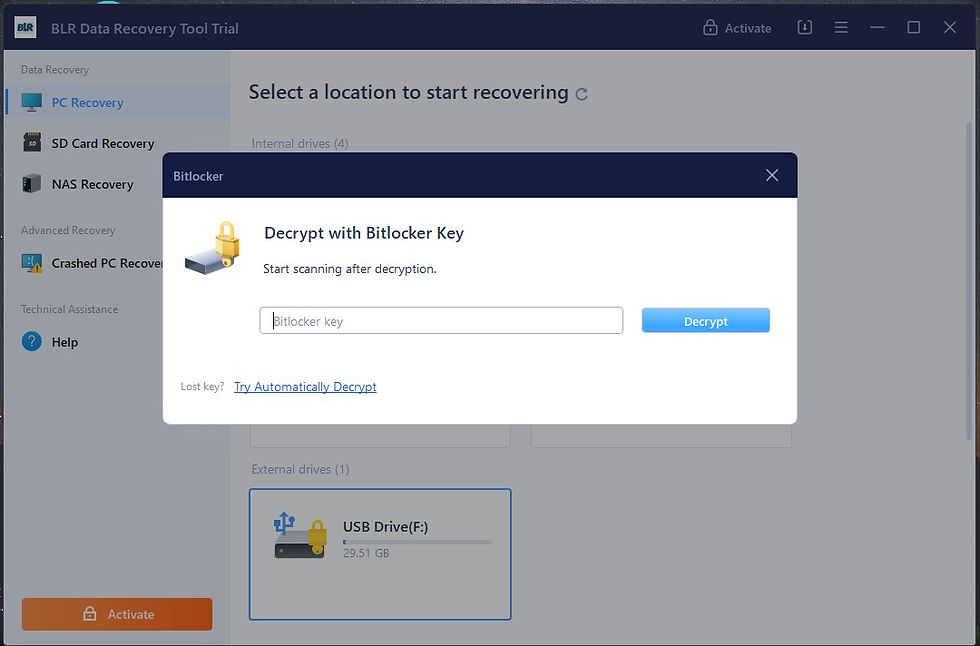
Task: Click the Bitlocker key input field
Action: tap(441, 321)
